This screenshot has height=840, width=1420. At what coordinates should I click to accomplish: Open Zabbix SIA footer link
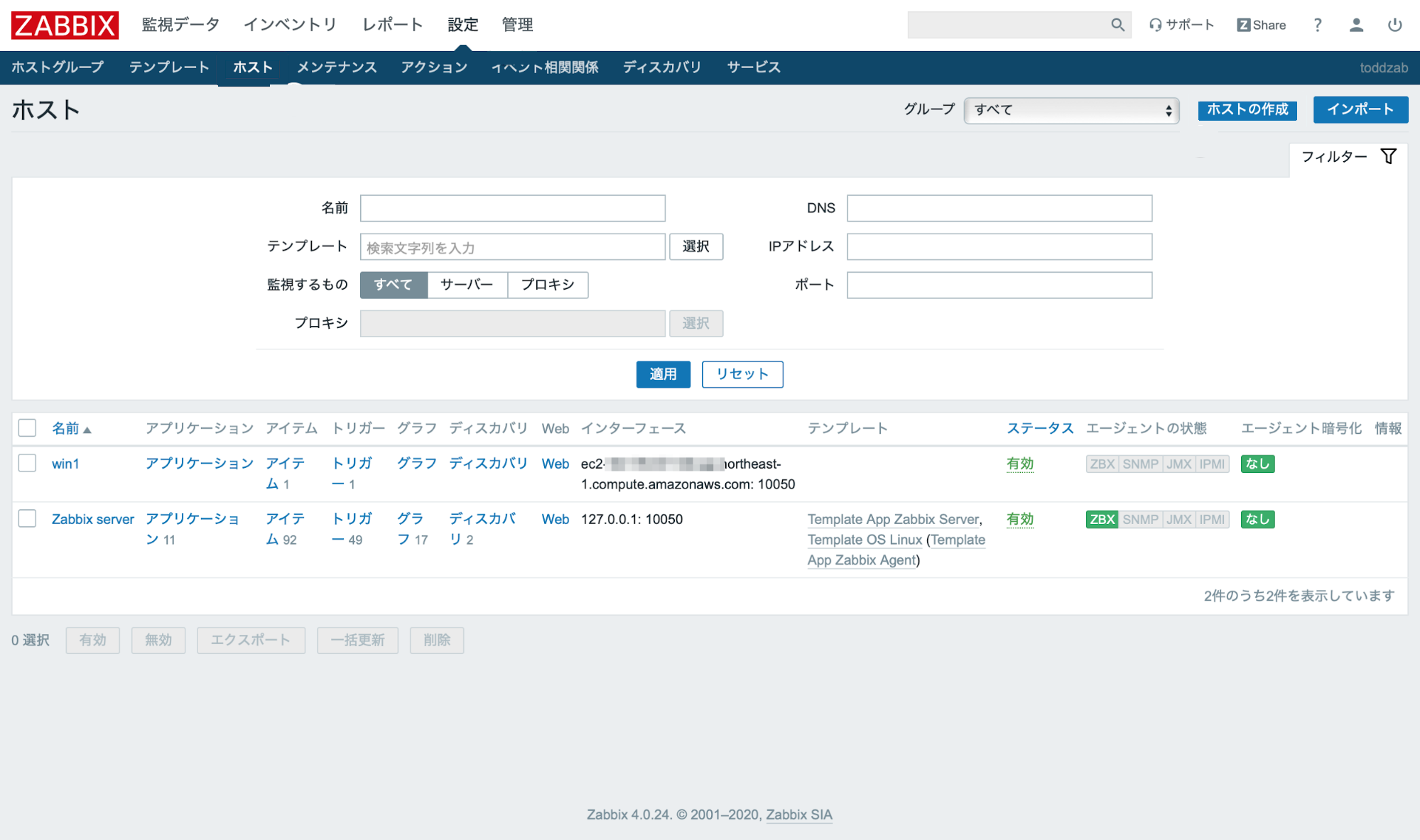point(799,814)
